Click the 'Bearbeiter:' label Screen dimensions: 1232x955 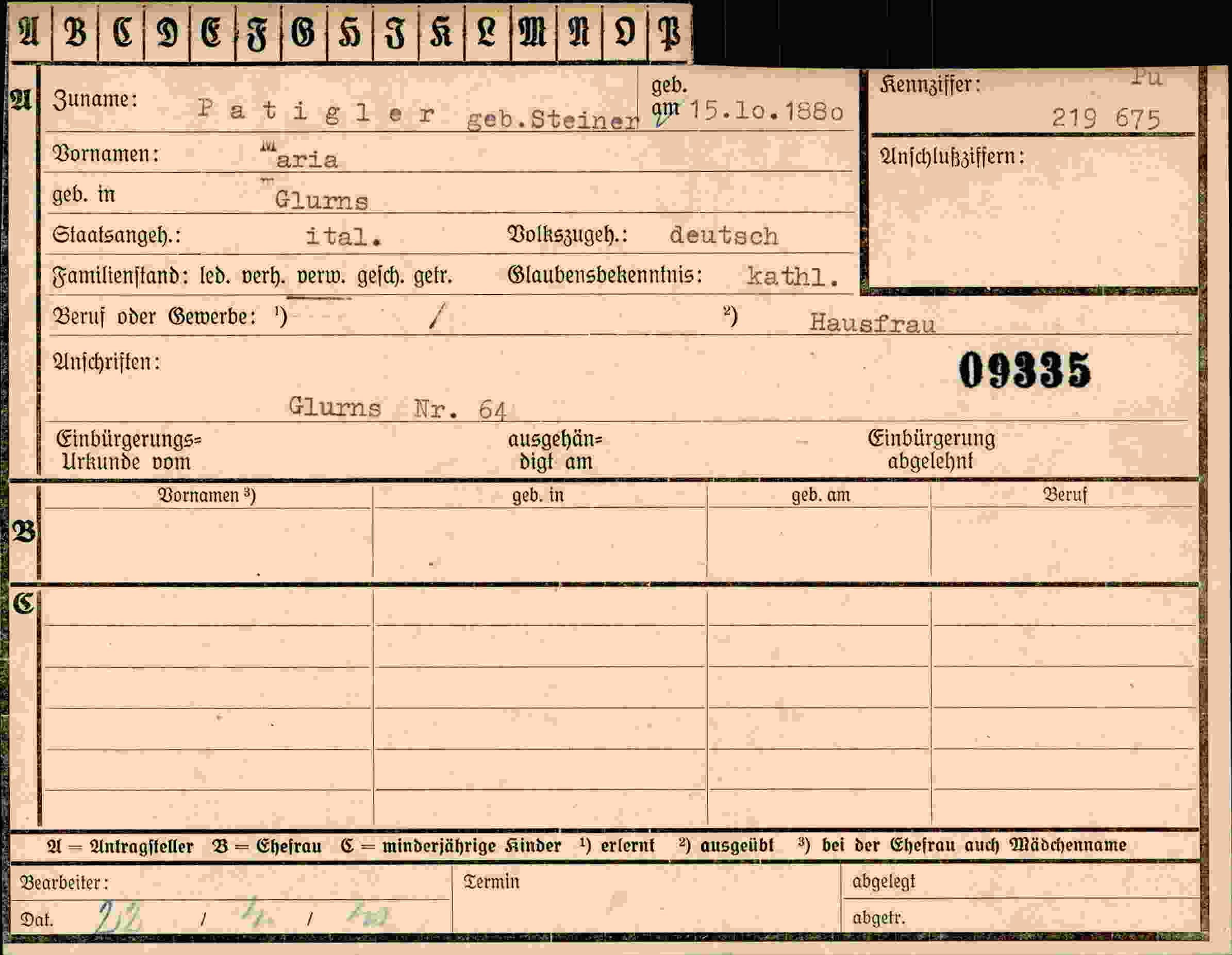click(x=64, y=882)
